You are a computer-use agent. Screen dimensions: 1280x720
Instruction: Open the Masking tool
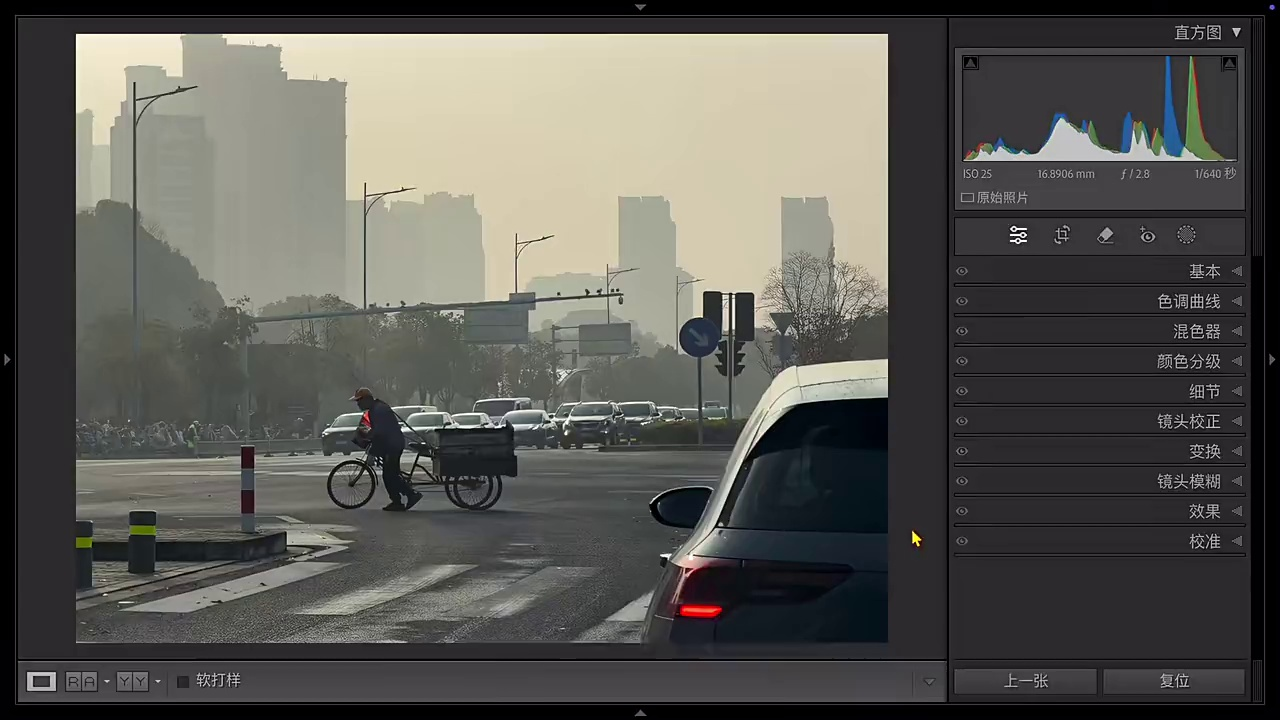pos(1186,235)
